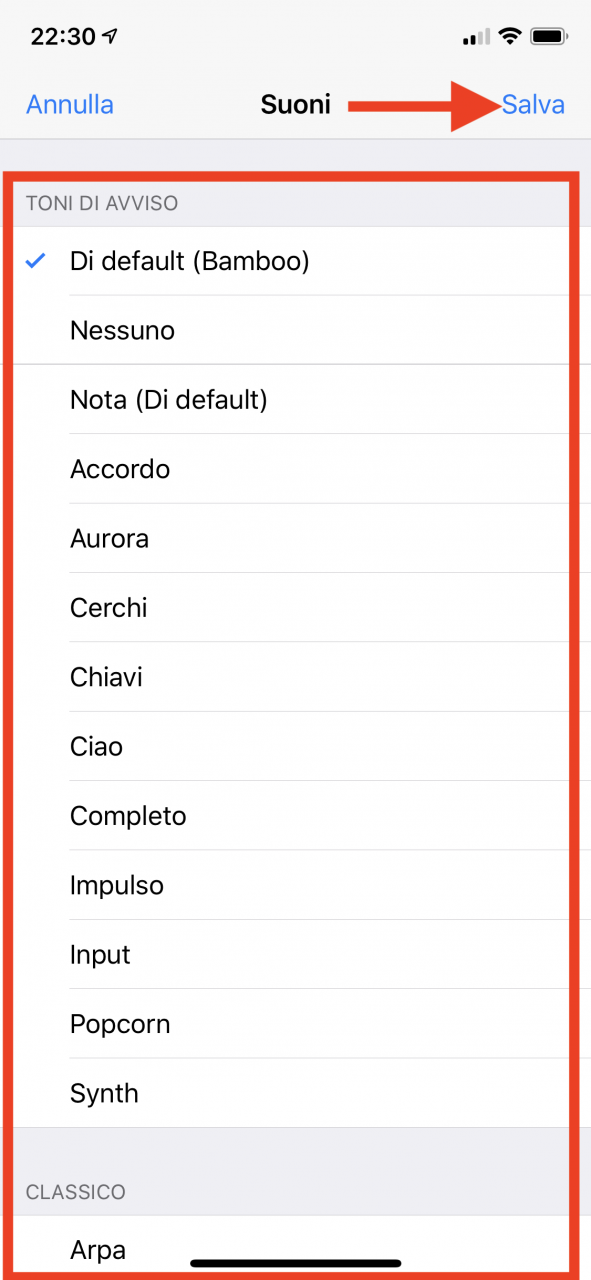Tap the cellular signal bars icon
This screenshot has width=591, height=1280.
pyautogui.click(x=476, y=38)
